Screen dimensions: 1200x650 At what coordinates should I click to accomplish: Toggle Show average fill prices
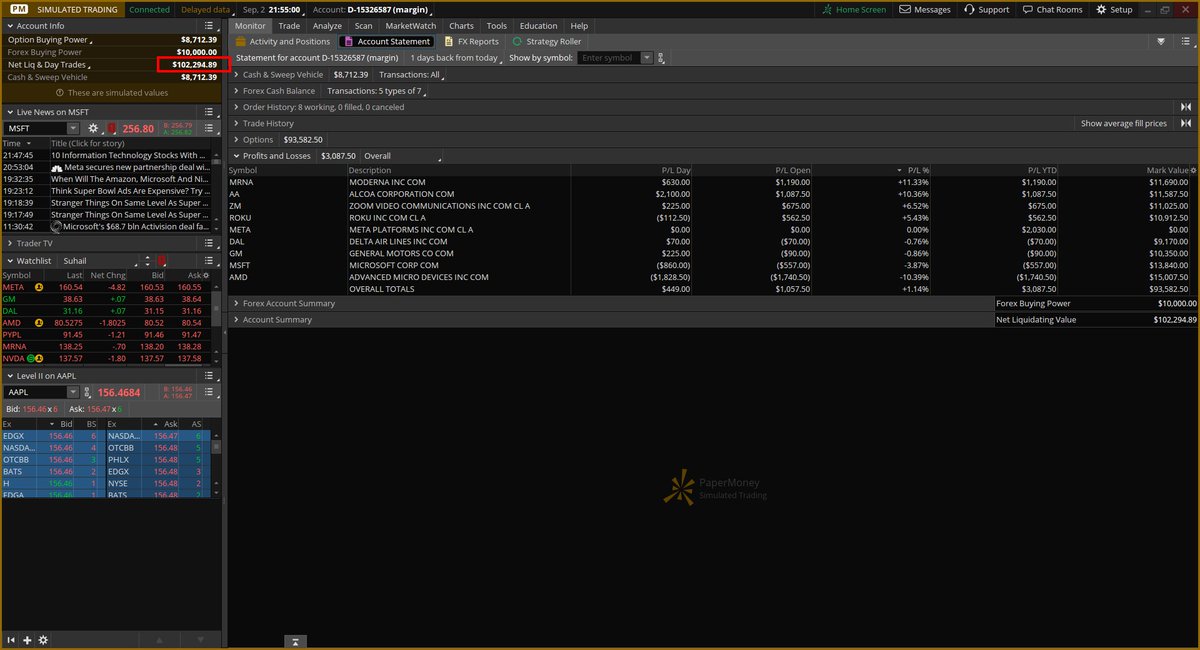point(1123,123)
